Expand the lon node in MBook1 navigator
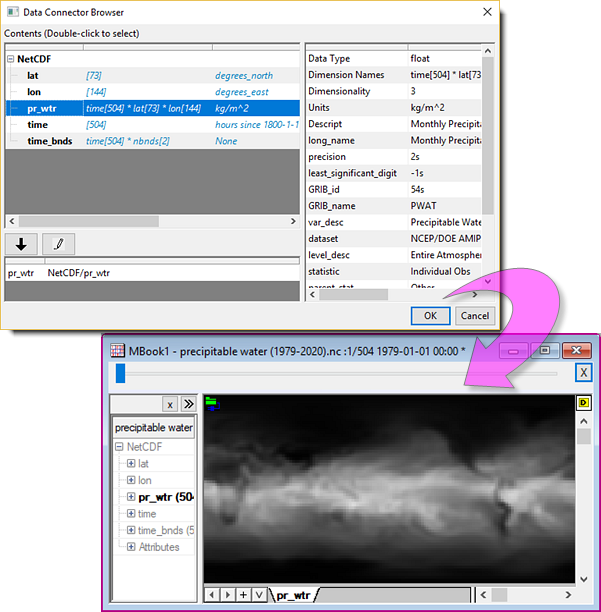Viewport: 601px width, 612px height. [131, 480]
